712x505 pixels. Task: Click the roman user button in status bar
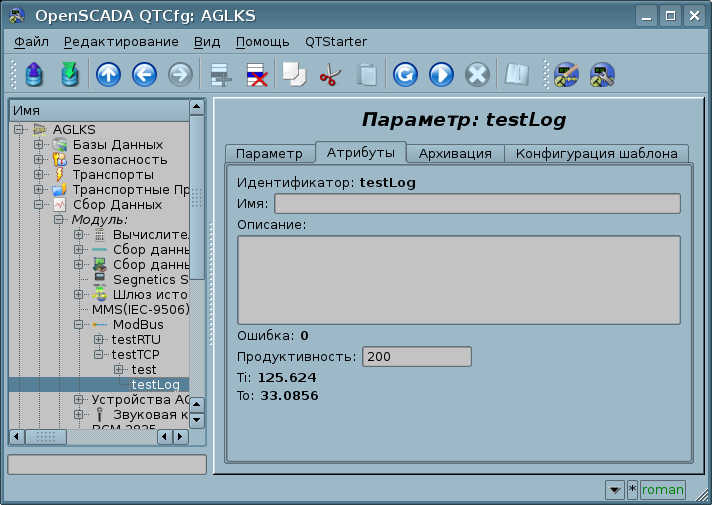tap(663, 489)
